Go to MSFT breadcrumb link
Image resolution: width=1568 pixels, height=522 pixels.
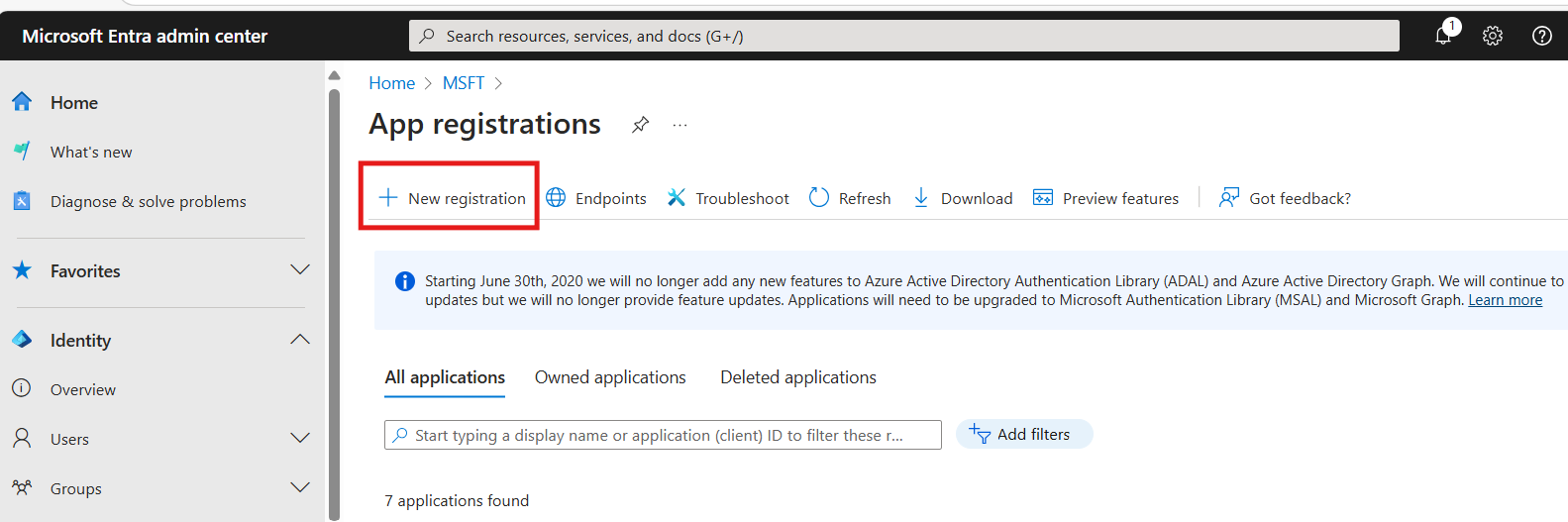click(x=464, y=83)
